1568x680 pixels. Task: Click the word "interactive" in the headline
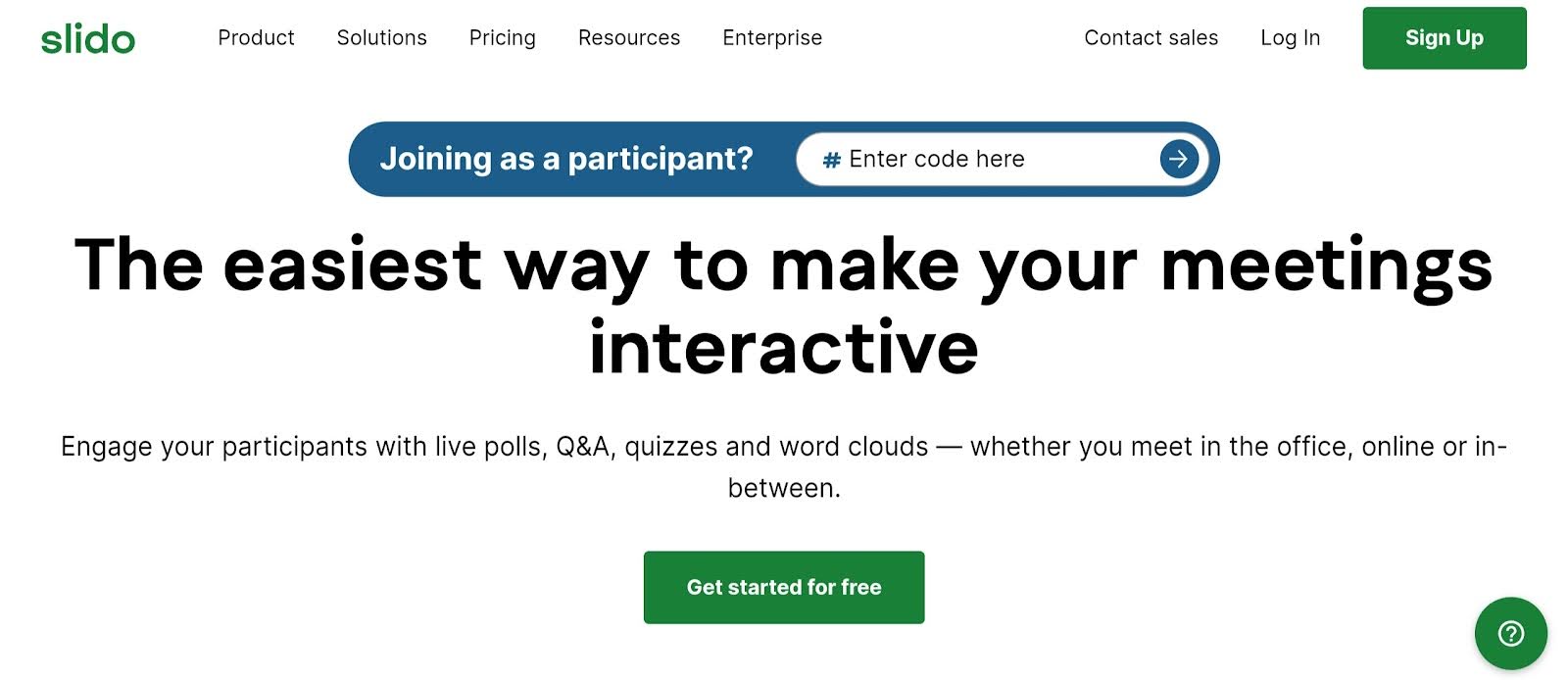pos(784,348)
